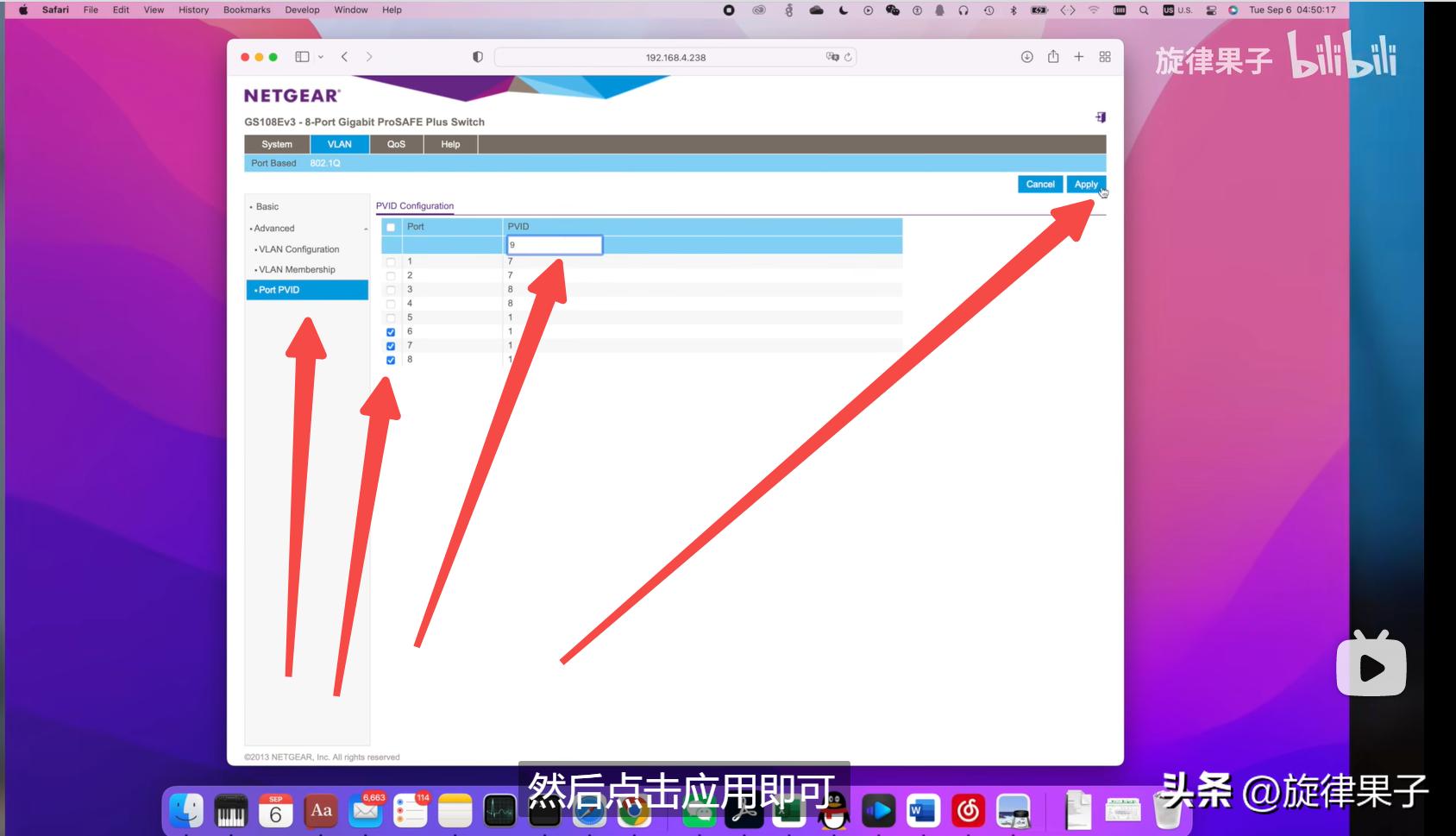Open the Bluetooth menu bar icon

(x=1014, y=10)
